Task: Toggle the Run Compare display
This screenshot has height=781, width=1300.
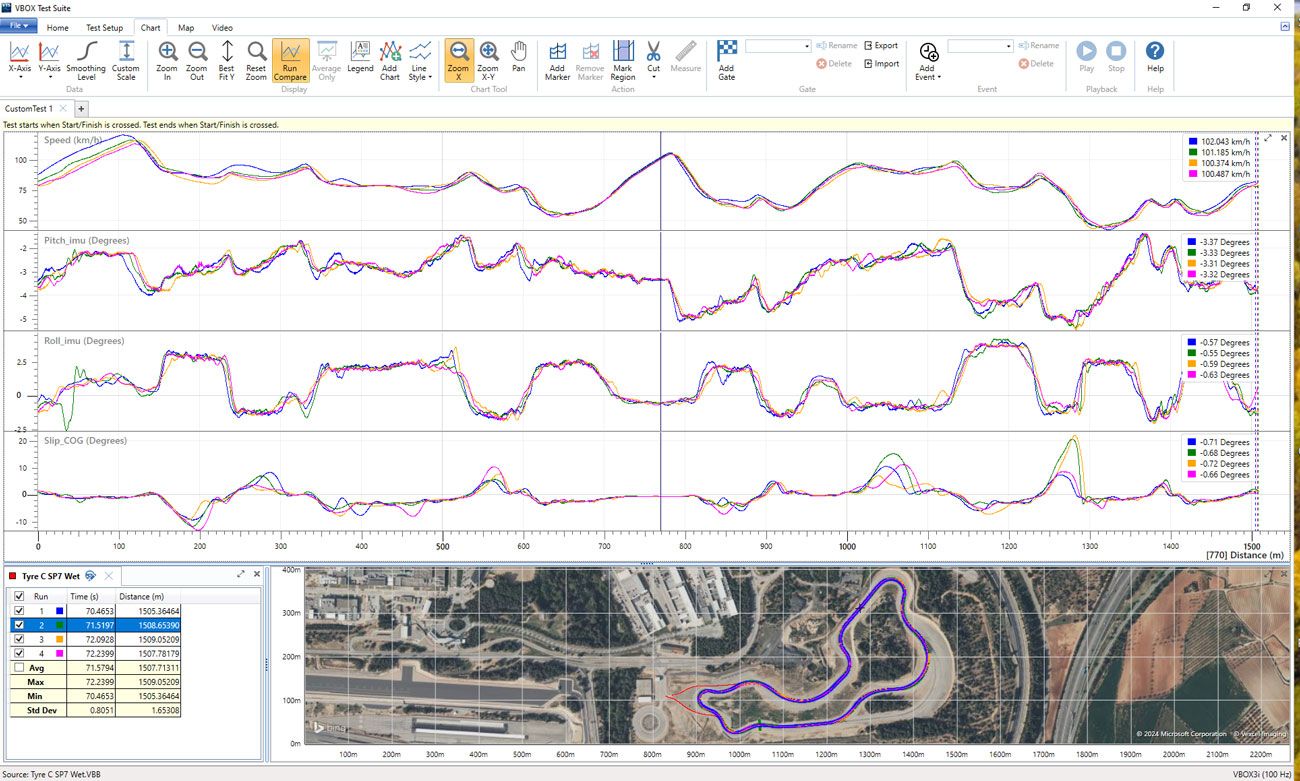Action: click(290, 60)
